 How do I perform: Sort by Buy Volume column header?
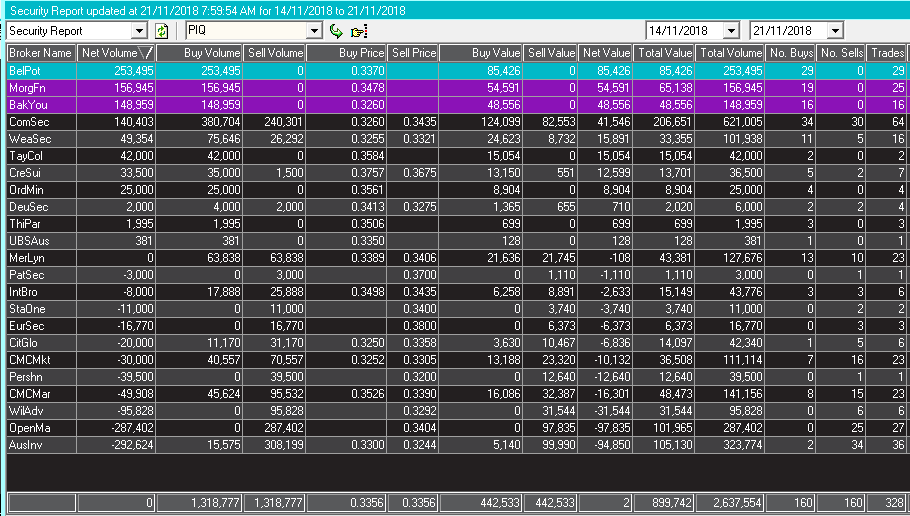(x=199, y=53)
